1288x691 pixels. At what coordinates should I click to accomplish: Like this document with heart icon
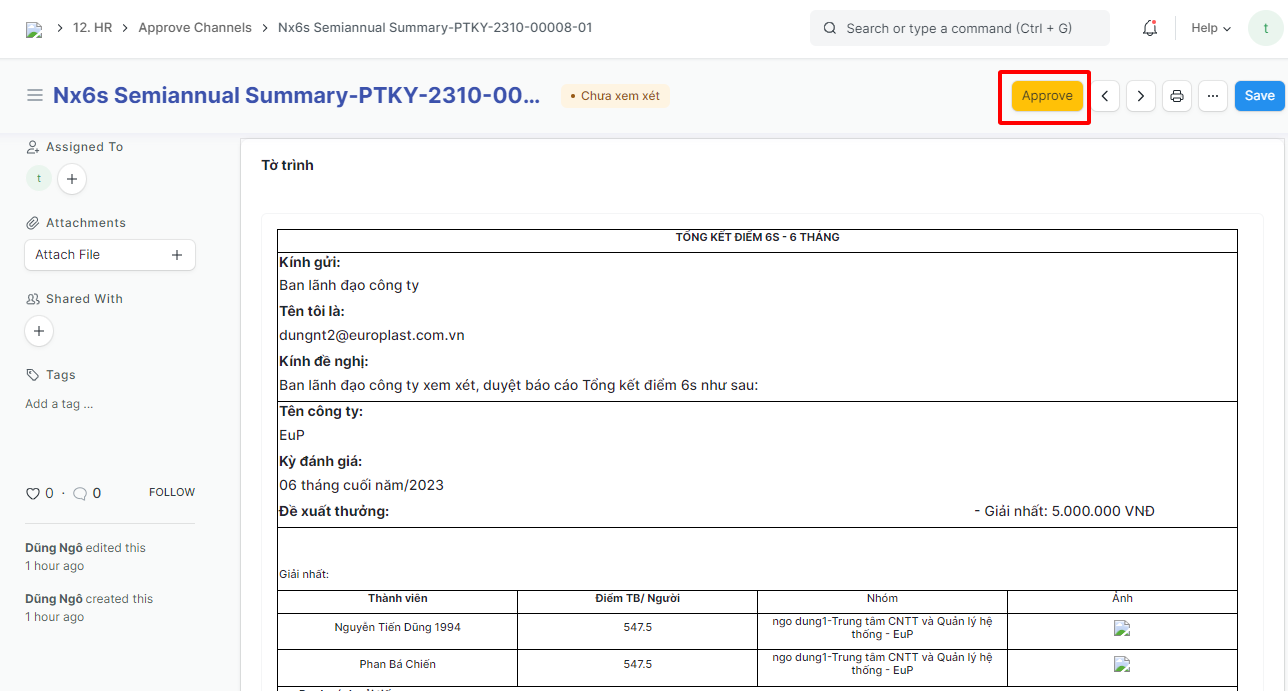click(x=33, y=493)
